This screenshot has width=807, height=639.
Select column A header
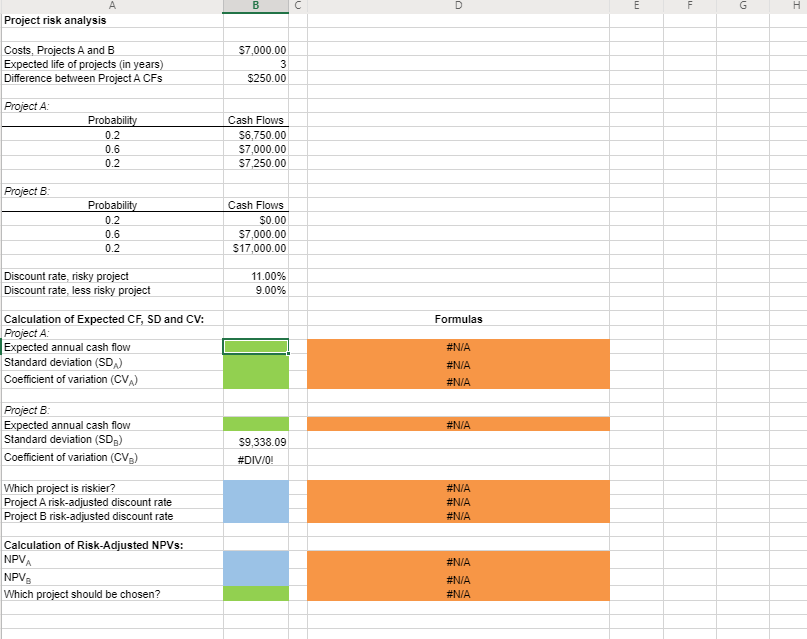(112, 6)
